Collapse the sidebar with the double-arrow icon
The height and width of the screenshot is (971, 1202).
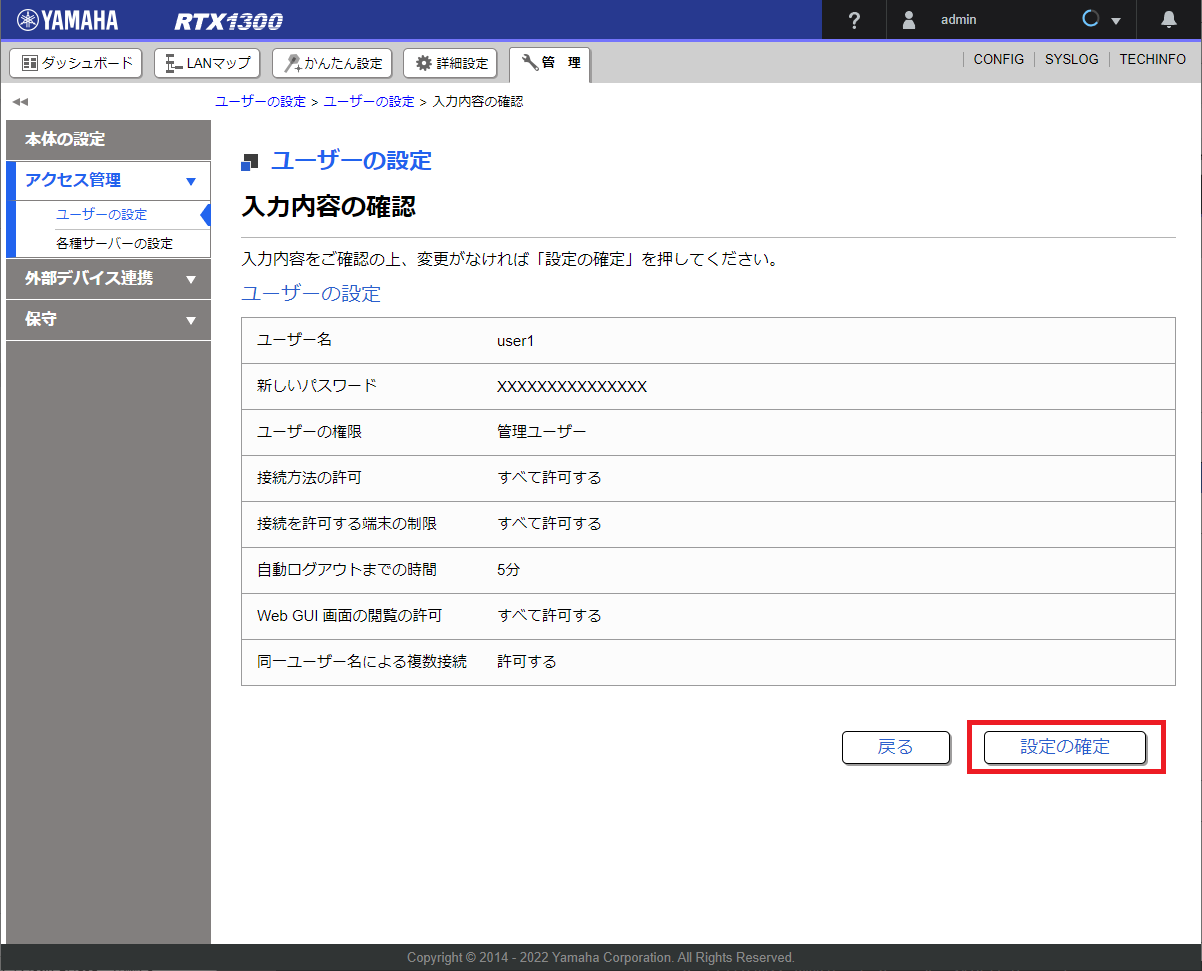(20, 101)
